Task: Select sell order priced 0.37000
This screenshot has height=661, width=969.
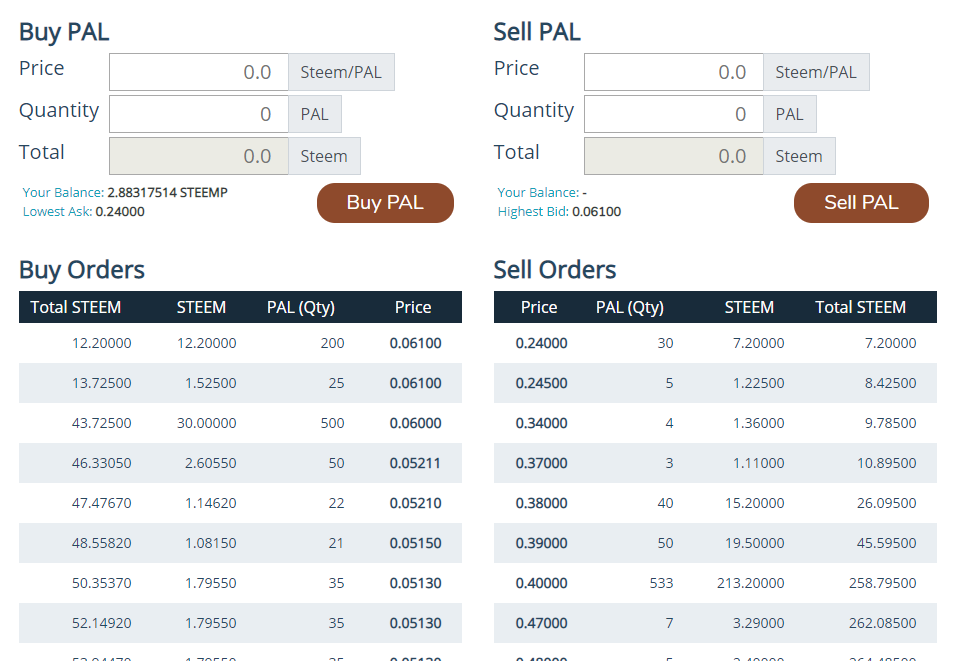Action: [x=715, y=463]
